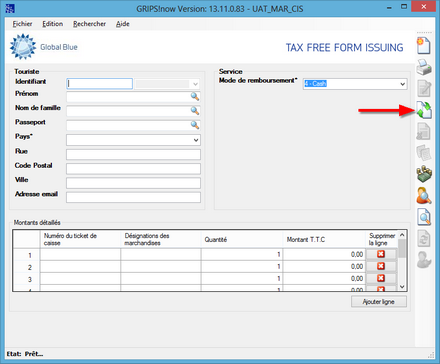
Task: Click row 1 Désignations des marchandises cell
Action: pos(161,254)
